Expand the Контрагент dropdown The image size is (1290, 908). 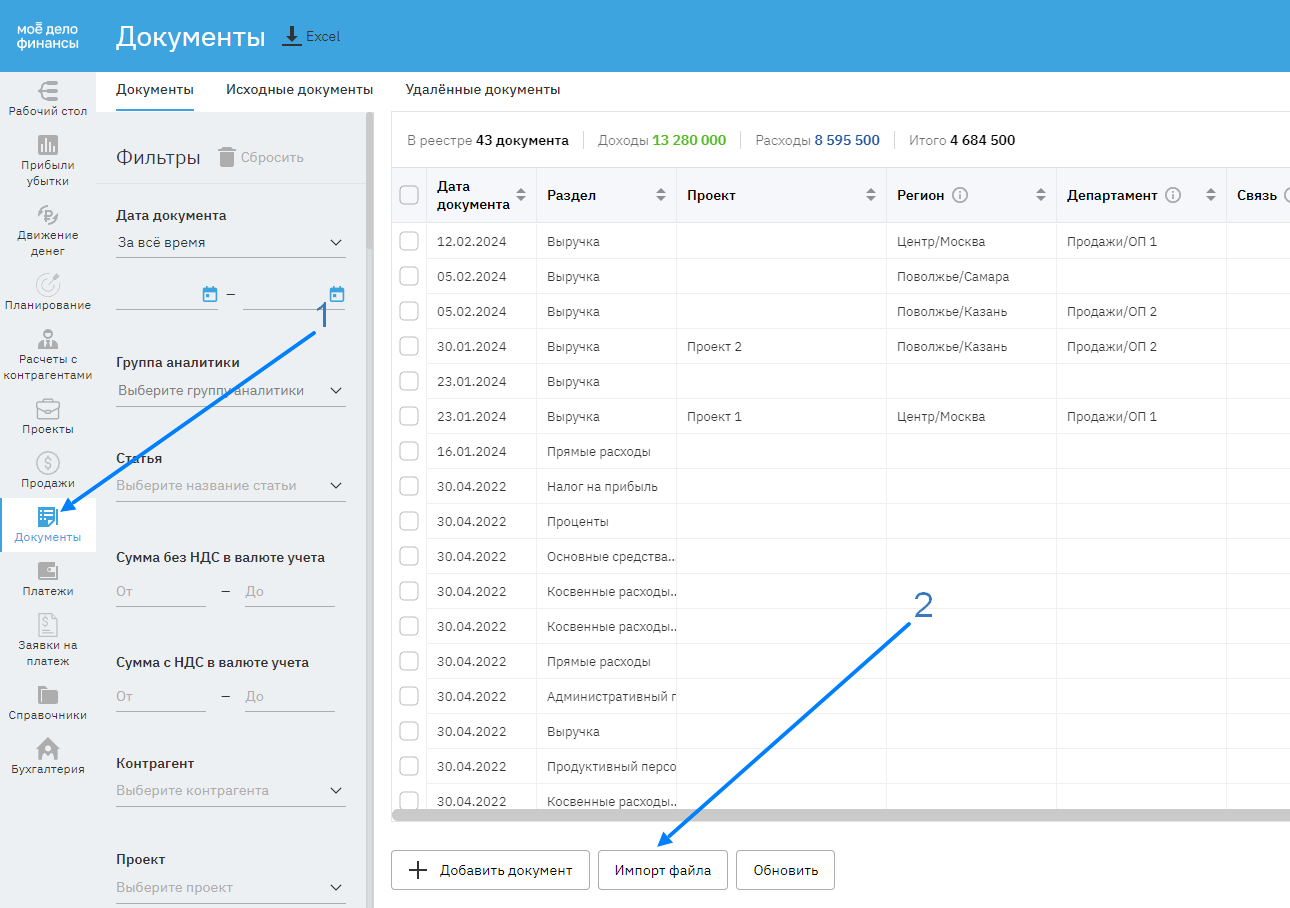[x=230, y=791]
